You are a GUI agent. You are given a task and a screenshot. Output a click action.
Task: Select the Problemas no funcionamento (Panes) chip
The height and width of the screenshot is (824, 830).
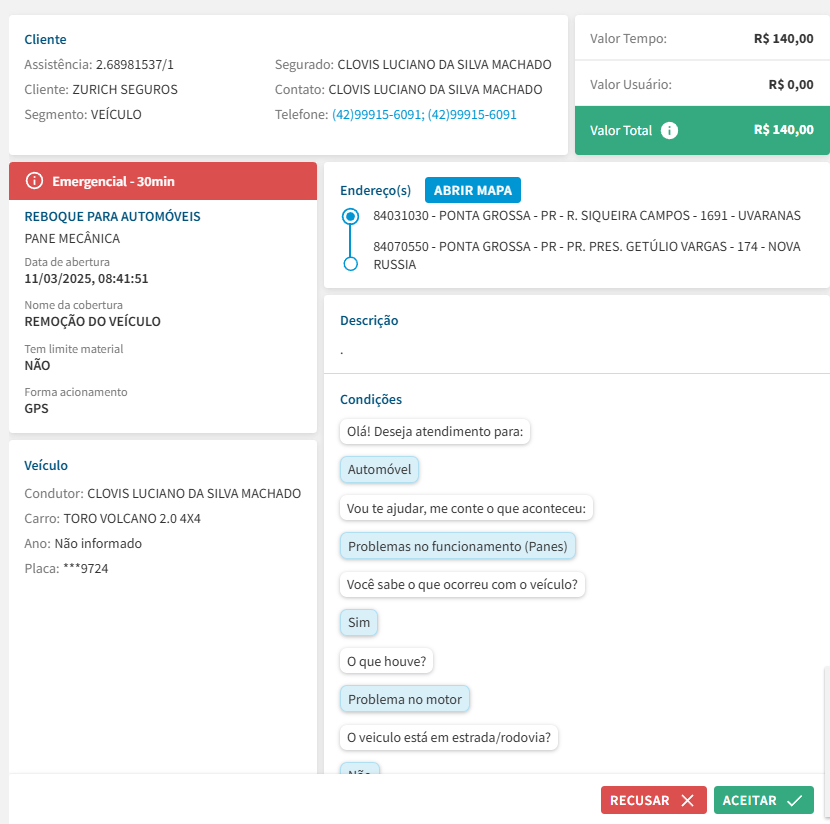459,547
